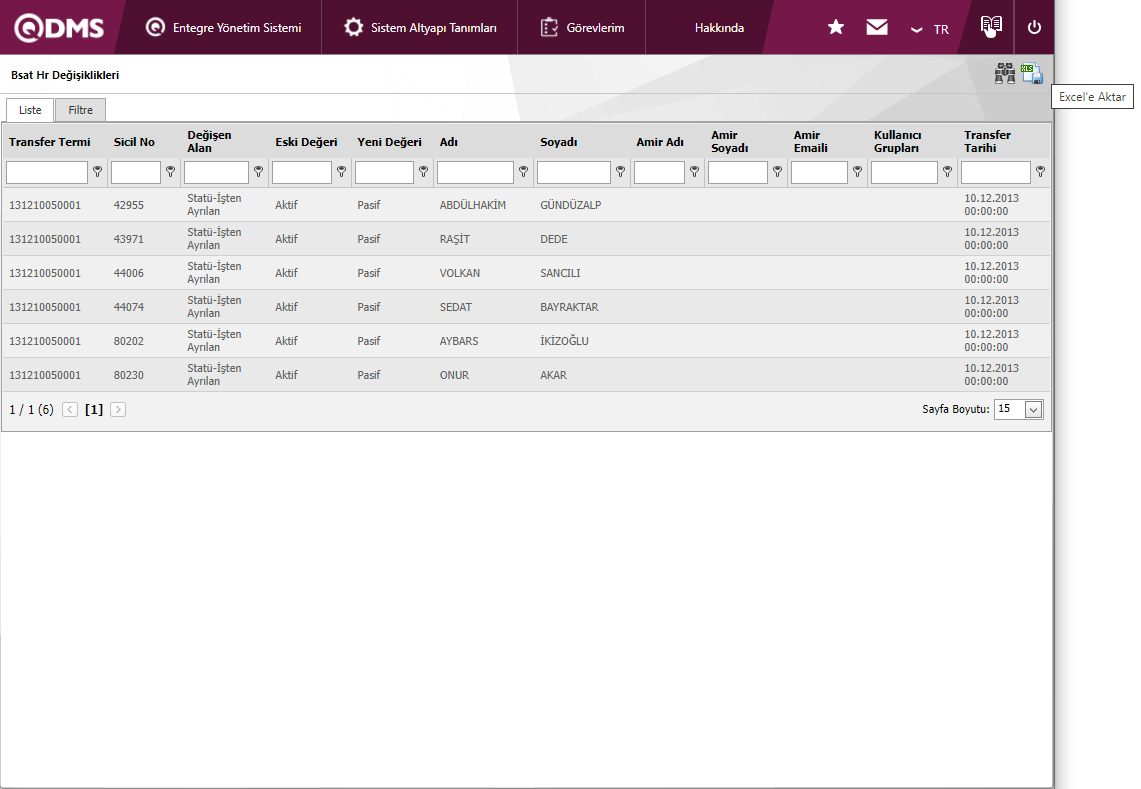This screenshot has height=789, width=1141.
Task: Open the Görevlerim menu
Action: [582, 28]
